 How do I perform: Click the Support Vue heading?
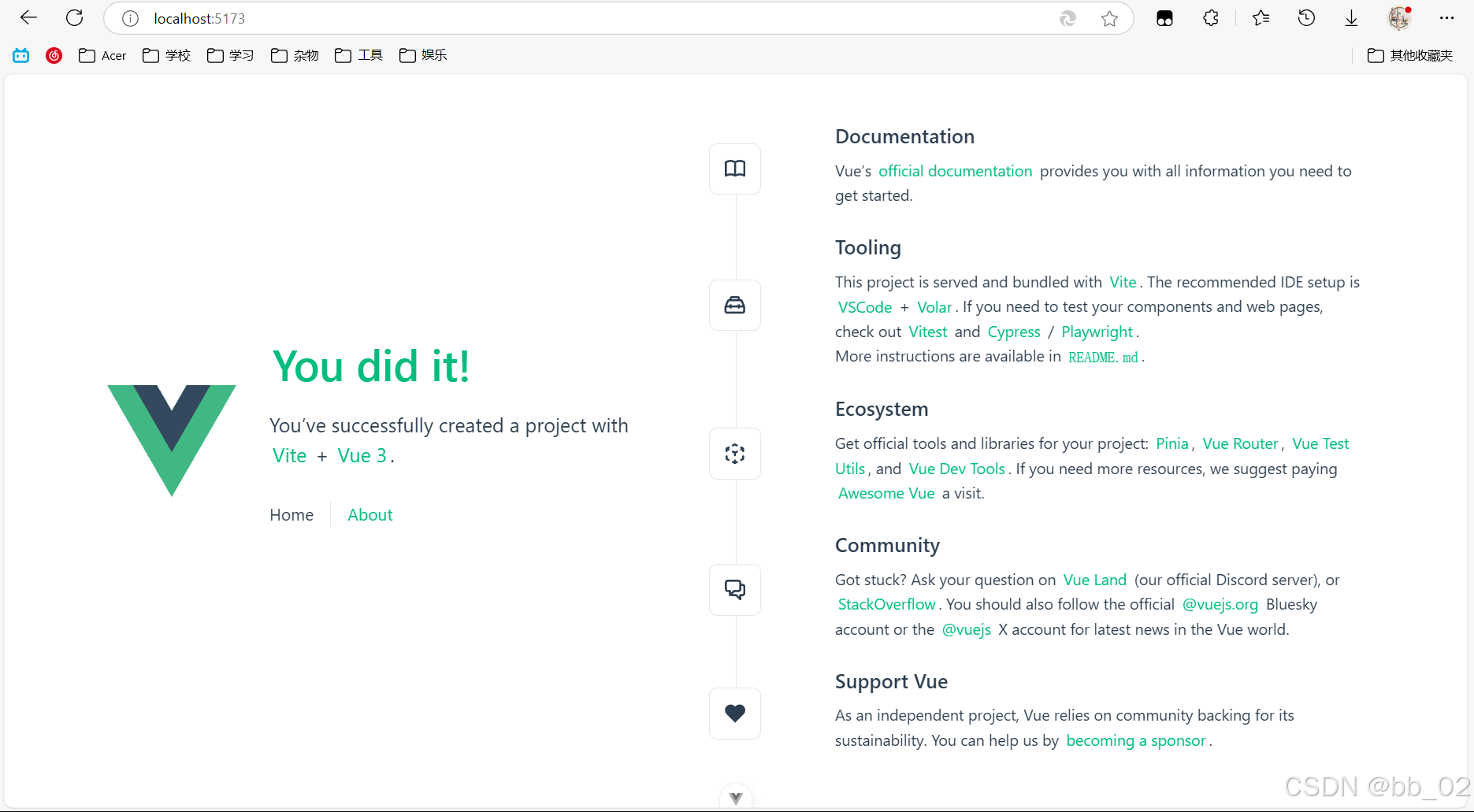point(891,682)
